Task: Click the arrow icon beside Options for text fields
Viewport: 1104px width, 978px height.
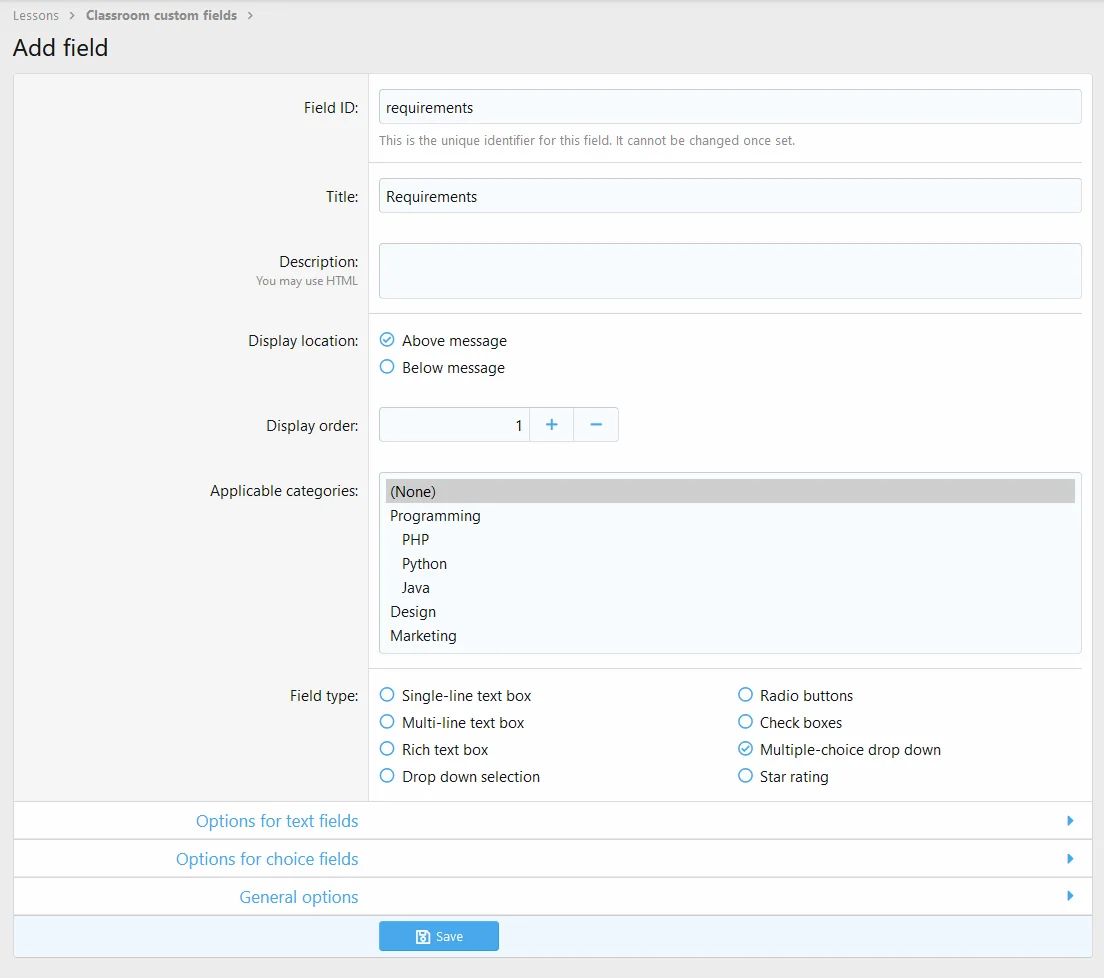Action: [x=1070, y=821]
